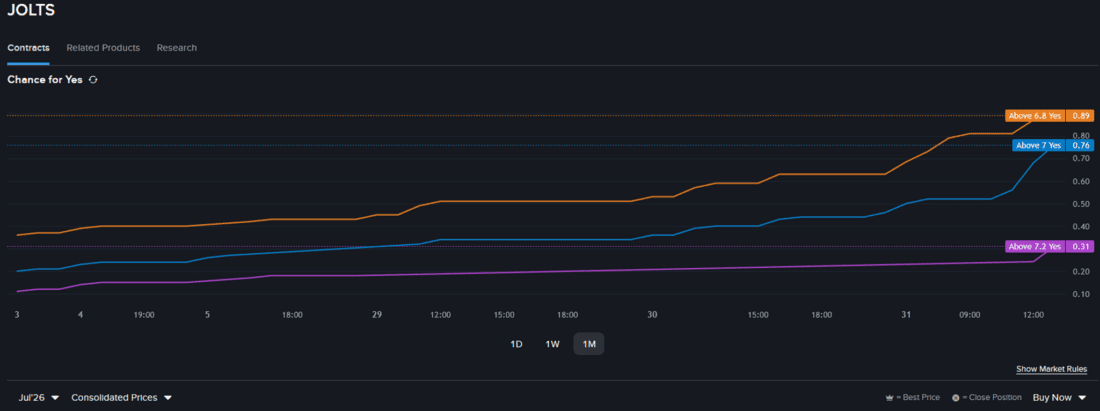1100x411 pixels.
Task: Click the 0.89 orange price tag
Action: click(x=1080, y=116)
